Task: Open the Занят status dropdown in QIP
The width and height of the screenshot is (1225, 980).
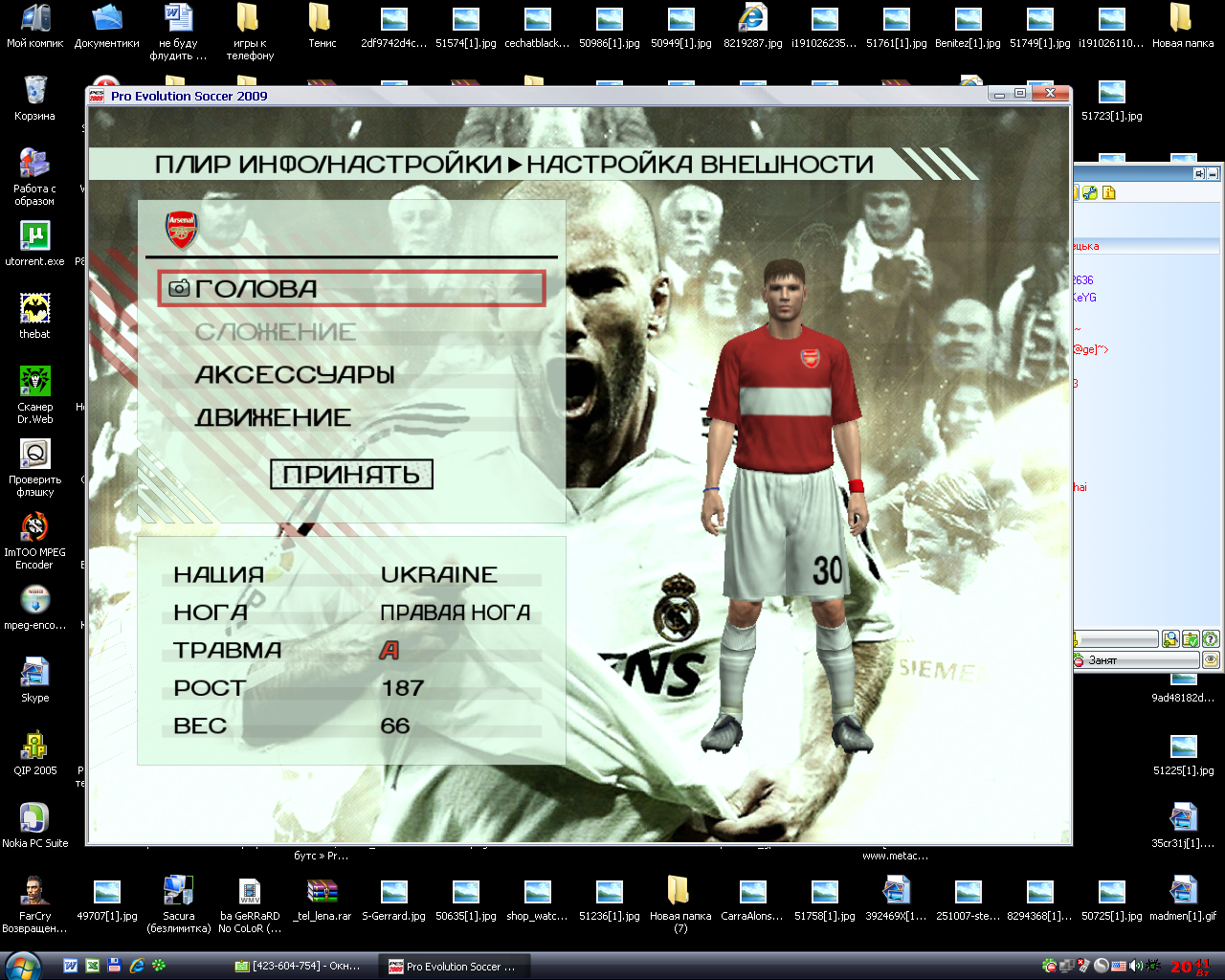Action: 1135,660
